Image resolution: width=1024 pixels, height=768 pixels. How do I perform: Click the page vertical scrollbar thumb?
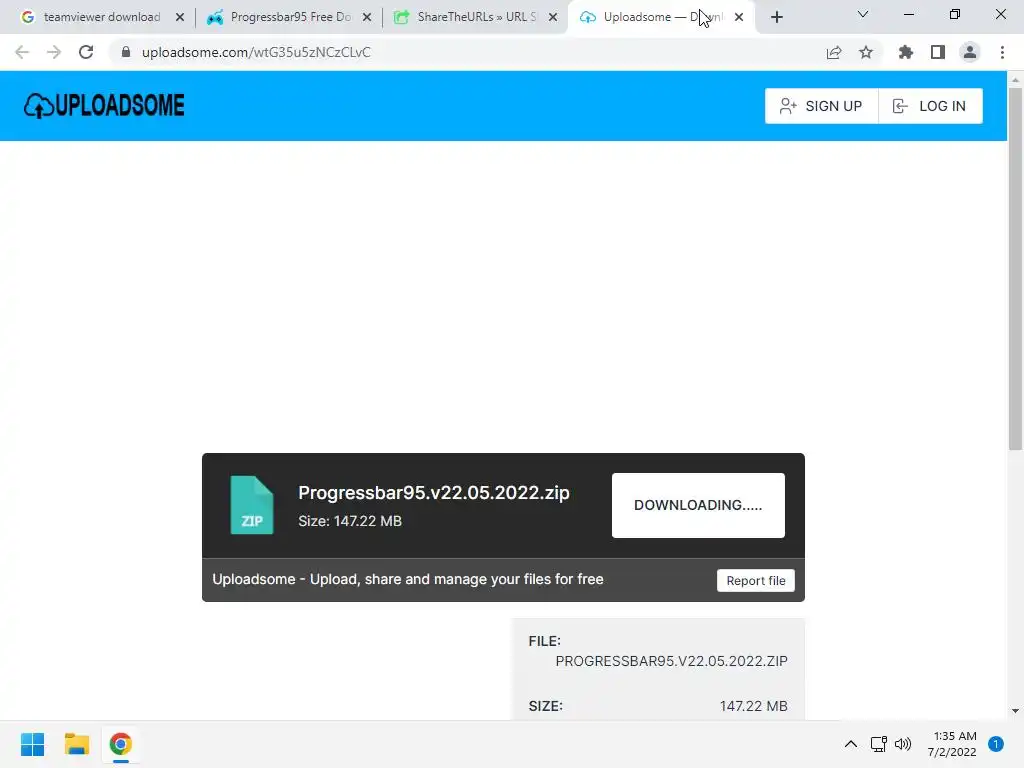(1015, 268)
